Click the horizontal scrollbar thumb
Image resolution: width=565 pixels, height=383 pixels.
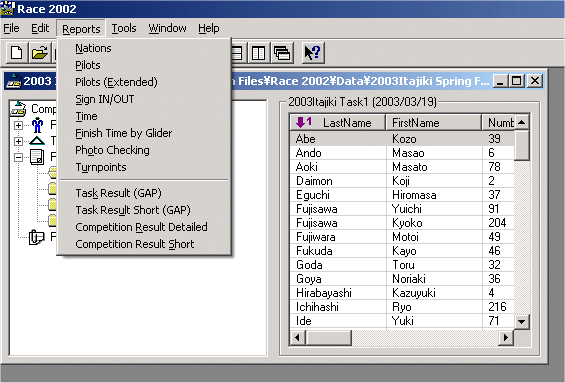pos(329,338)
